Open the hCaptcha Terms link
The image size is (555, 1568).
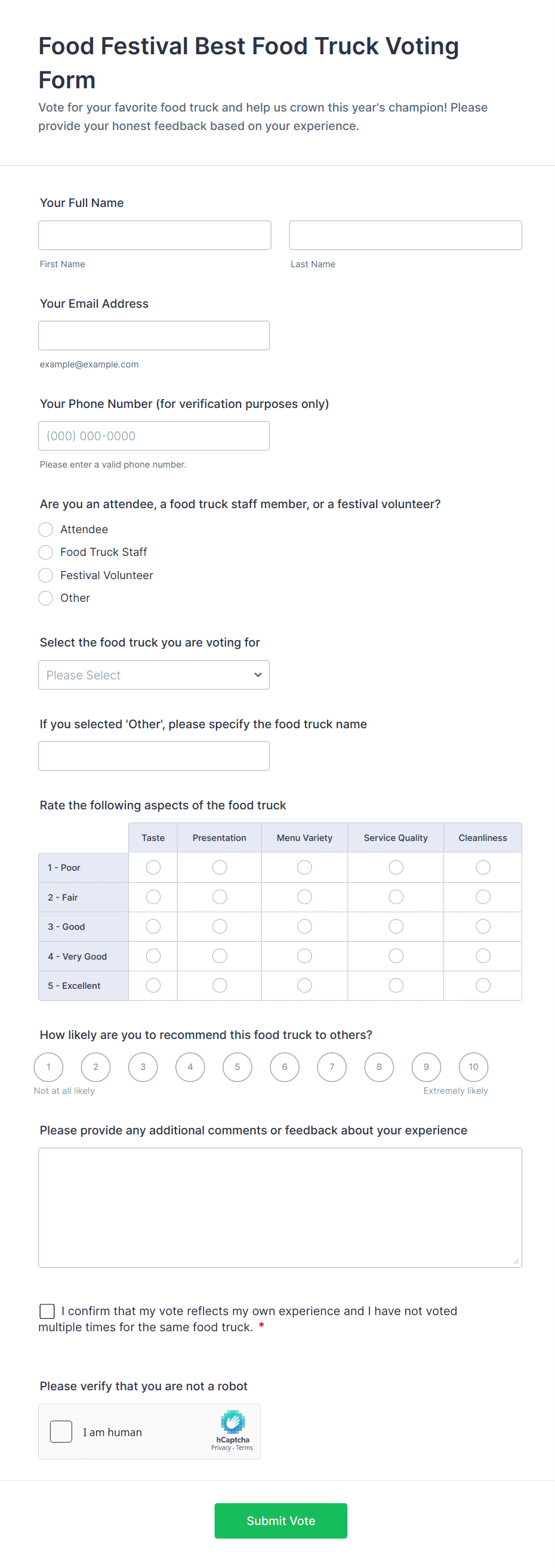[244, 1448]
